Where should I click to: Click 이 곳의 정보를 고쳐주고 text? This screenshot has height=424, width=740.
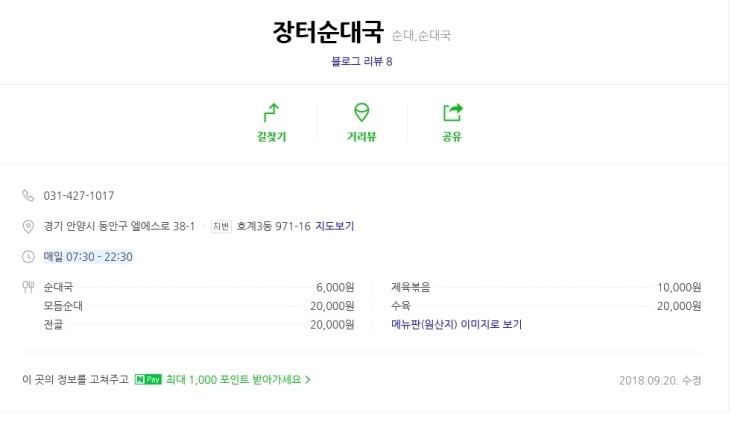pos(76,380)
